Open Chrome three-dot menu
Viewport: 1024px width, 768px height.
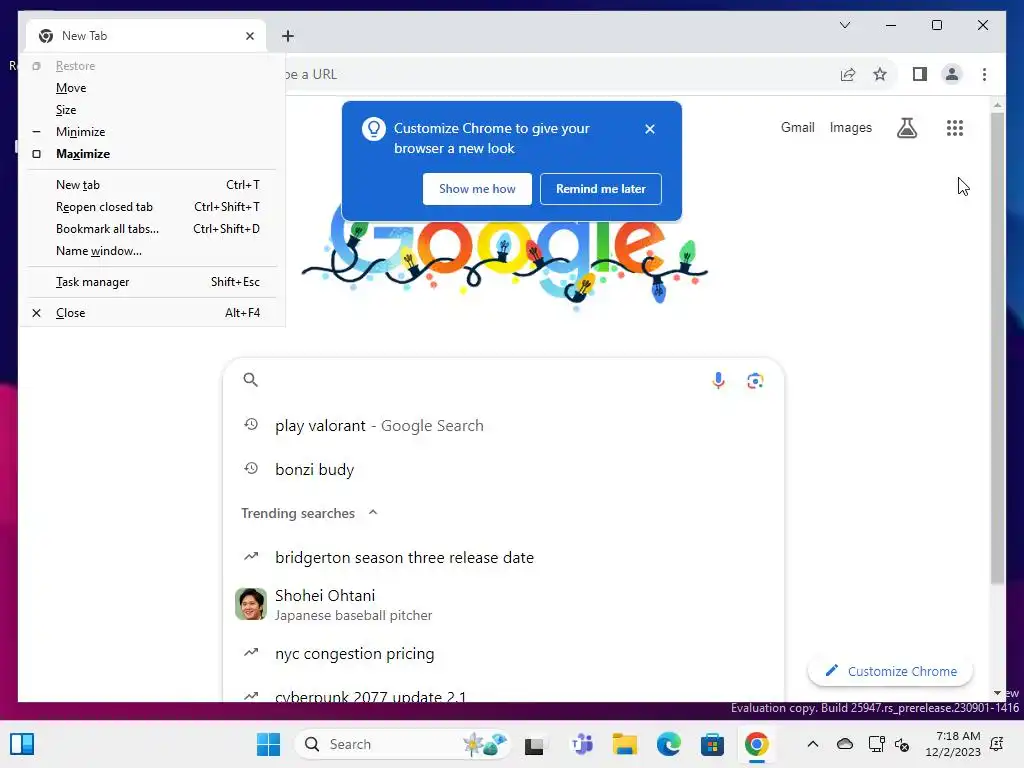(x=984, y=74)
